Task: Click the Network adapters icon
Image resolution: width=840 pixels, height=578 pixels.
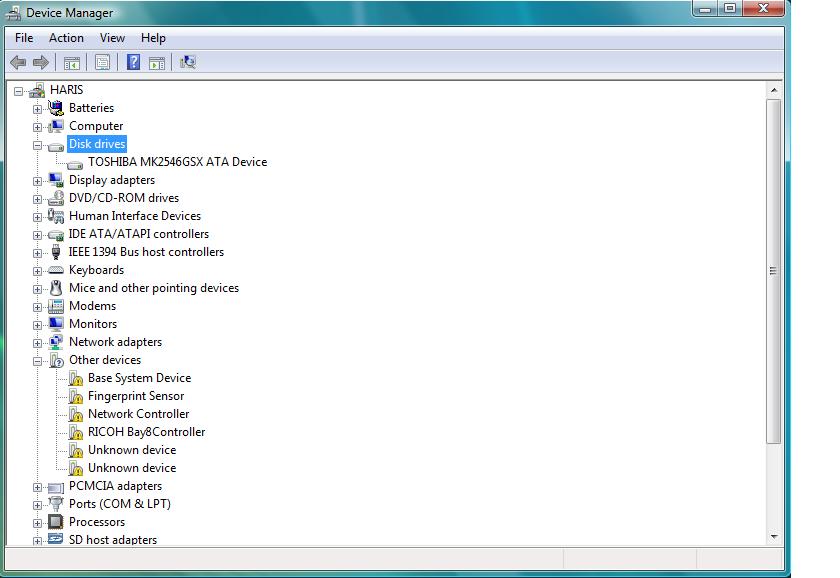Action: tap(56, 342)
